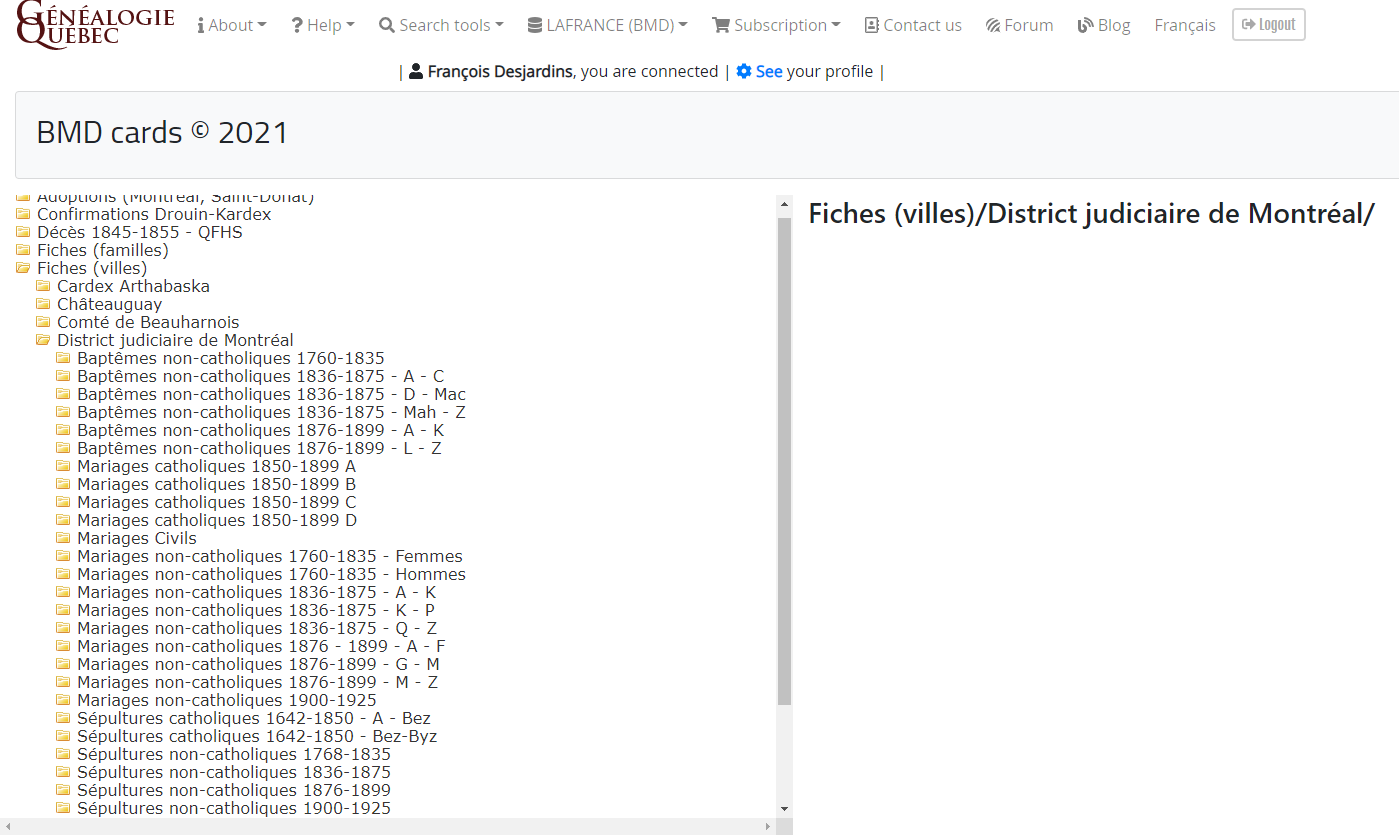Image resolution: width=1399 pixels, height=840 pixels.
Task: Open Mariages non-catholiques 1836-1875 - A - K
Action: pyautogui.click(x=257, y=592)
